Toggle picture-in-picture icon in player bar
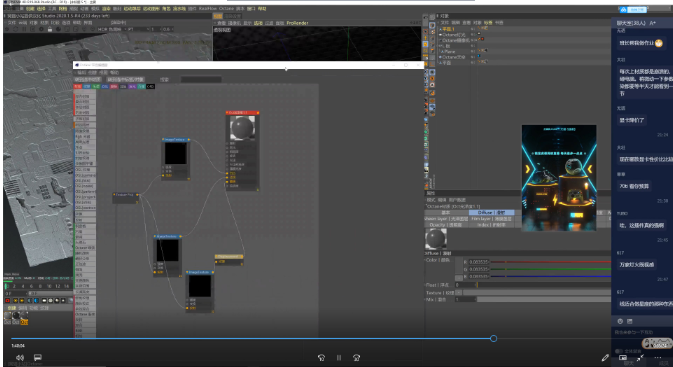 623,357
